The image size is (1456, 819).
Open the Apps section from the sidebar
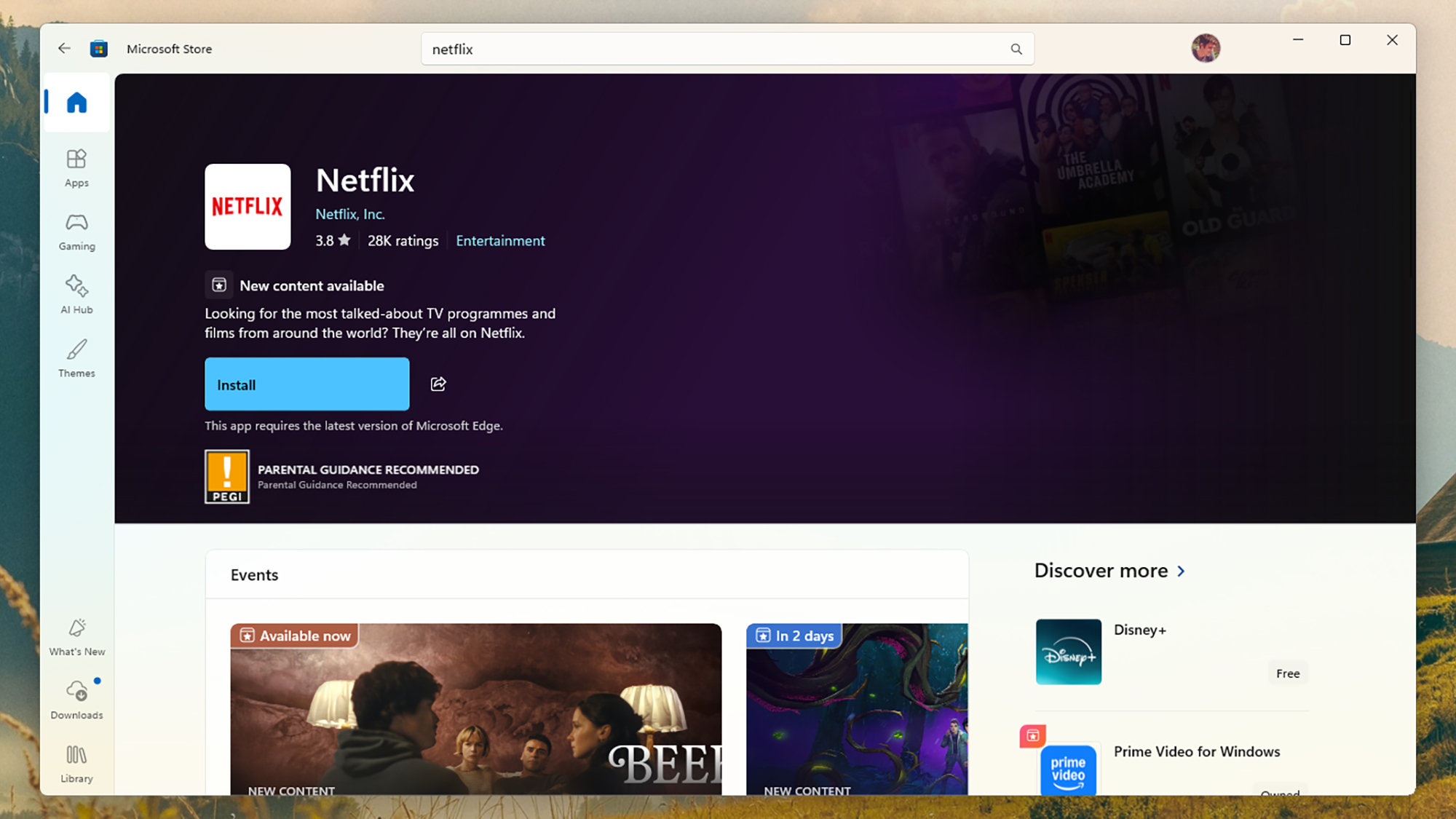tap(76, 167)
